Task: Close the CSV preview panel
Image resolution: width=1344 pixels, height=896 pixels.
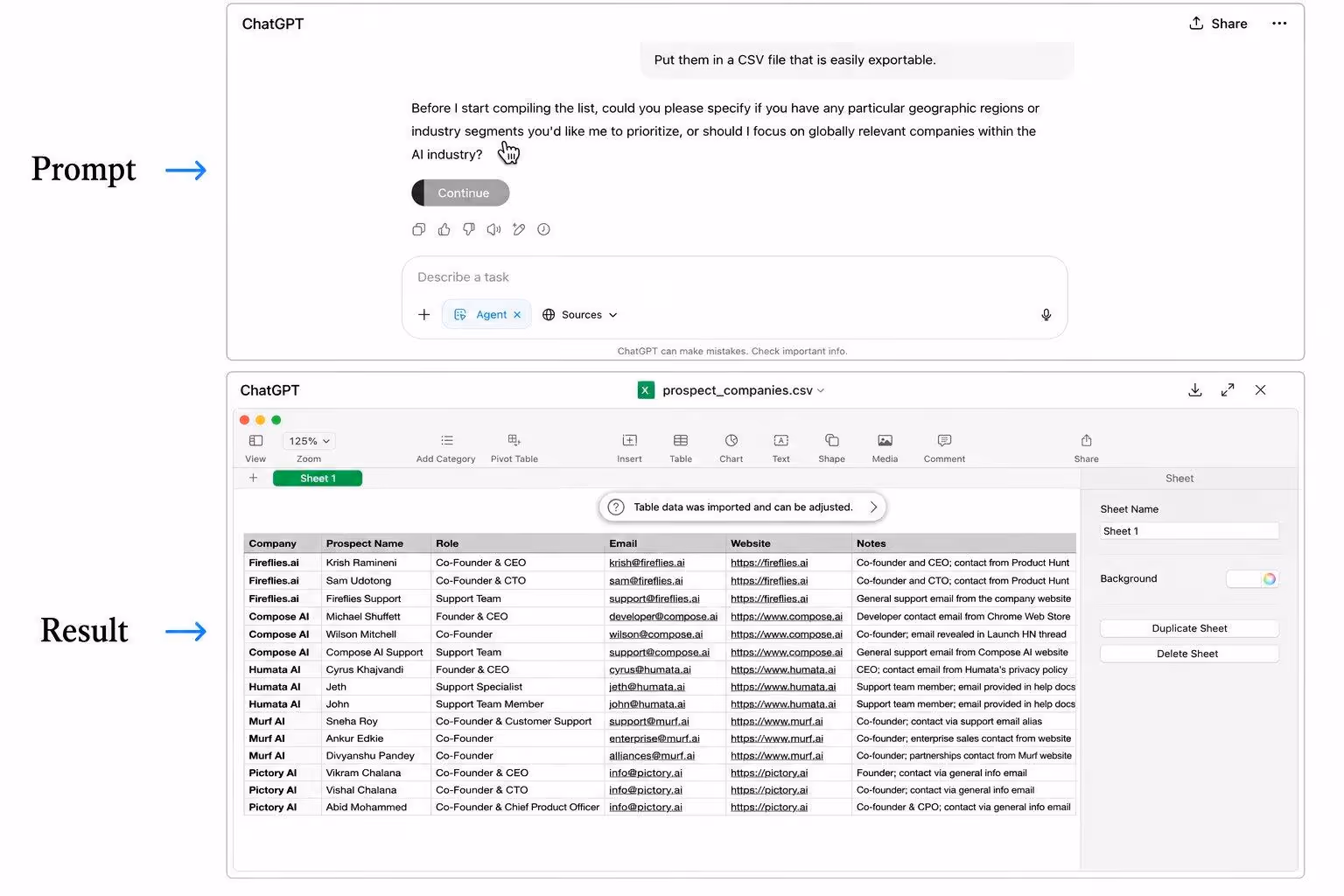Action: [x=1260, y=390]
